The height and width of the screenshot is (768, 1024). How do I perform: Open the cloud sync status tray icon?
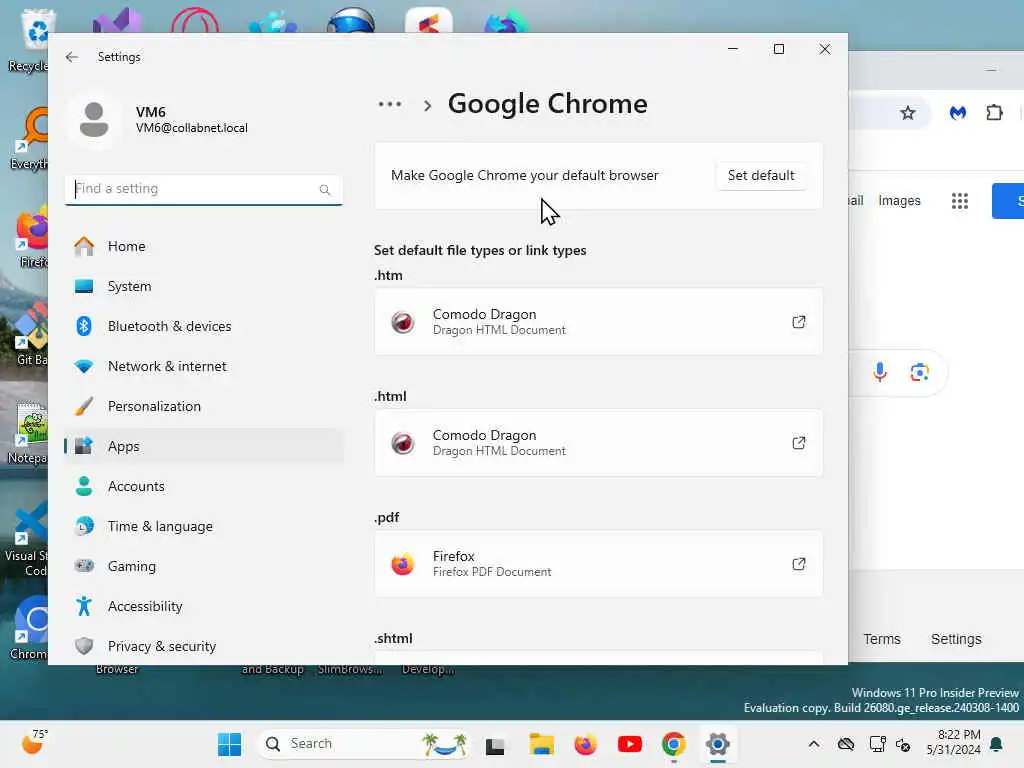846,744
